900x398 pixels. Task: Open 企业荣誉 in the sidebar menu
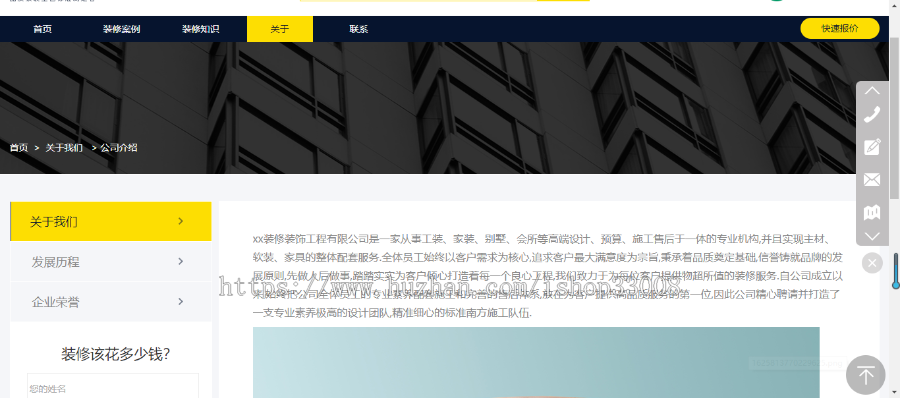point(111,302)
